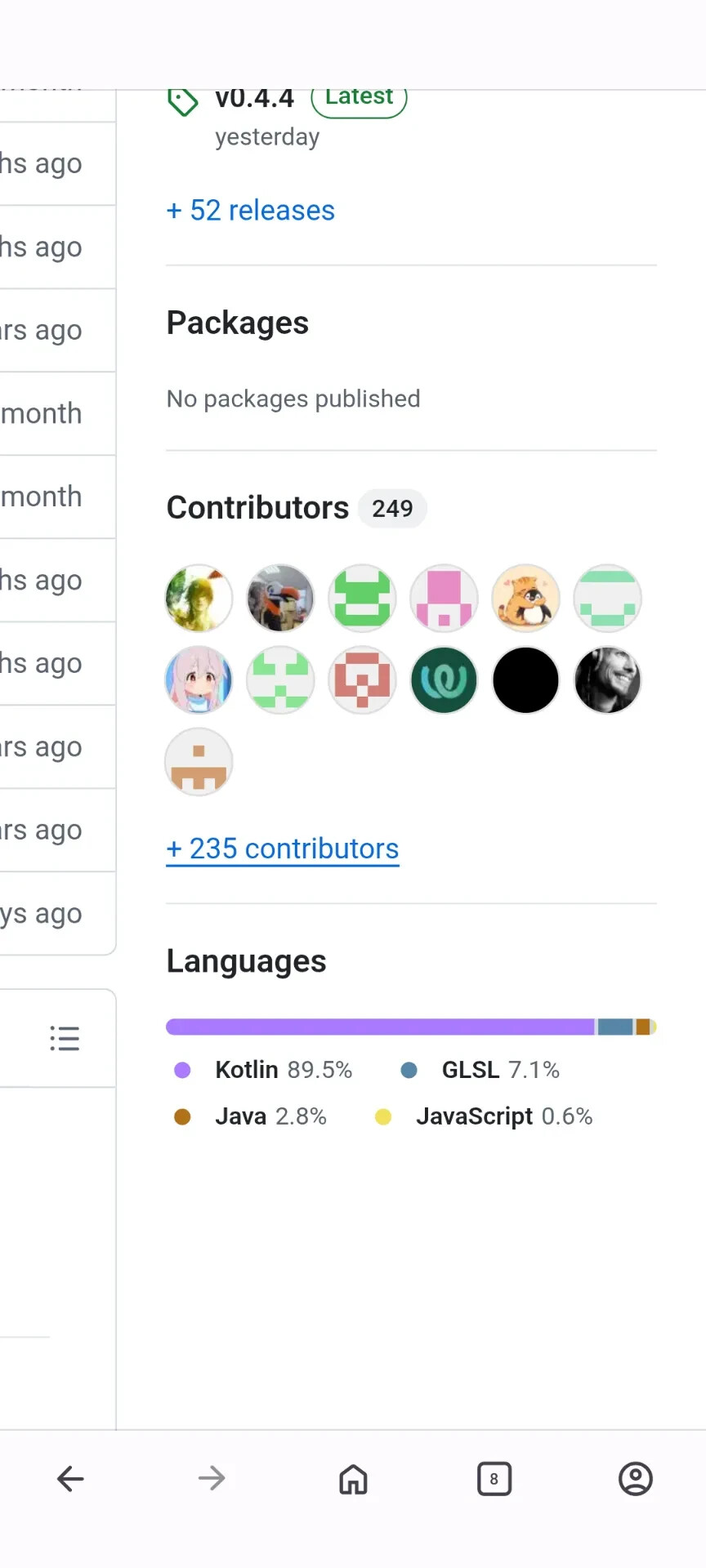
Task: Open the pink-haired anime contributor avatar
Action: [x=199, y=680]
